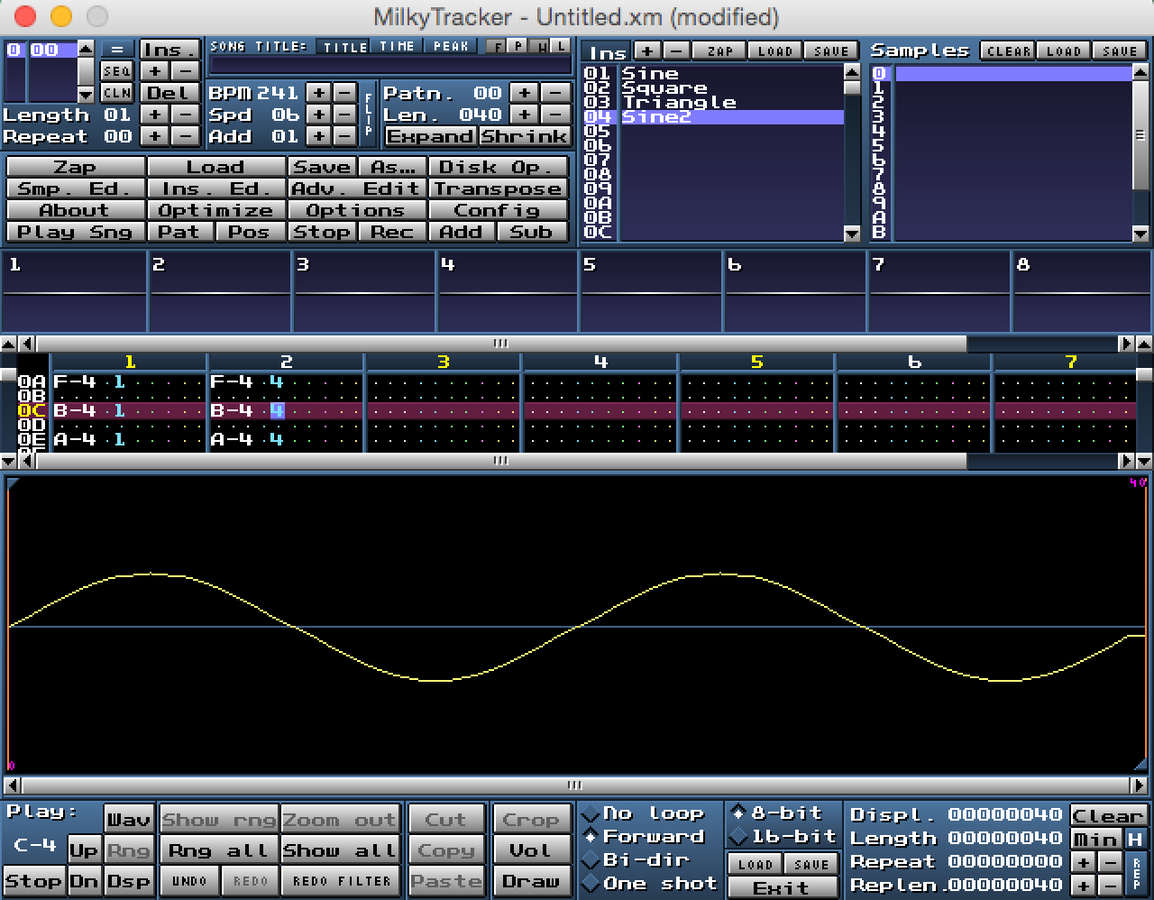Enable record mode with Rec button
Viewport: 1154px width, 900px height.
(x=392, y=232)
